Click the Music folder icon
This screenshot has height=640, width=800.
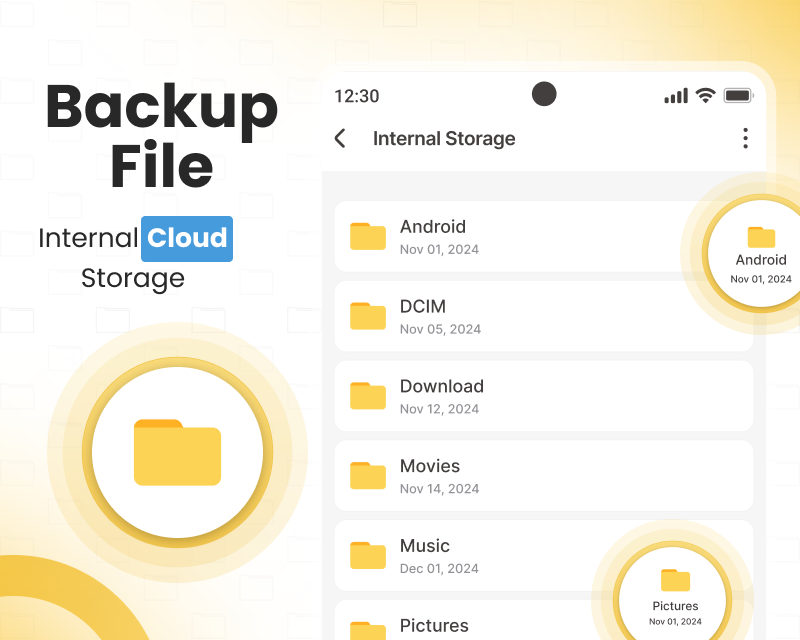(x=367, y=556)
